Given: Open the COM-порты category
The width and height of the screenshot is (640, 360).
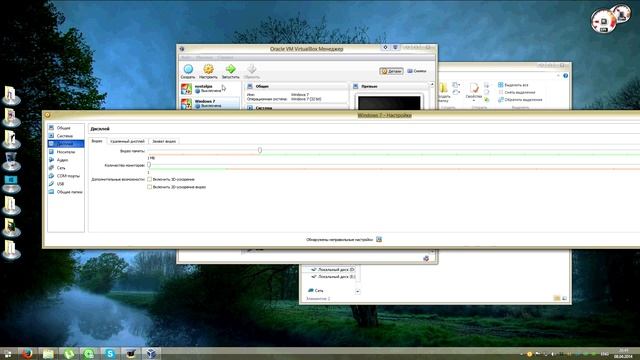Looking at the screenshot, I should (66, 176).
